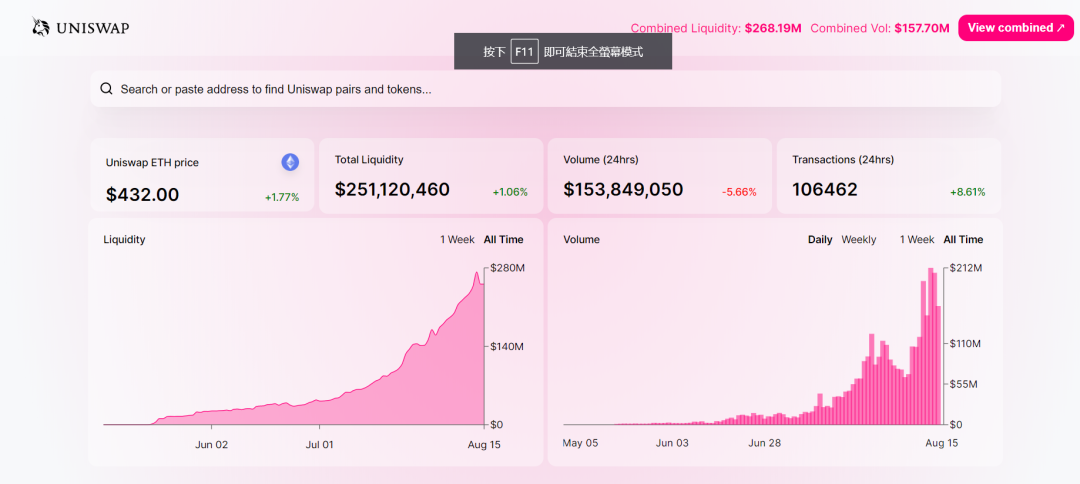Image resolution: width=1080 pixels, height=484 pixels.
Task: Click the $212M volume axis label
Action: [x=966, y=268]
